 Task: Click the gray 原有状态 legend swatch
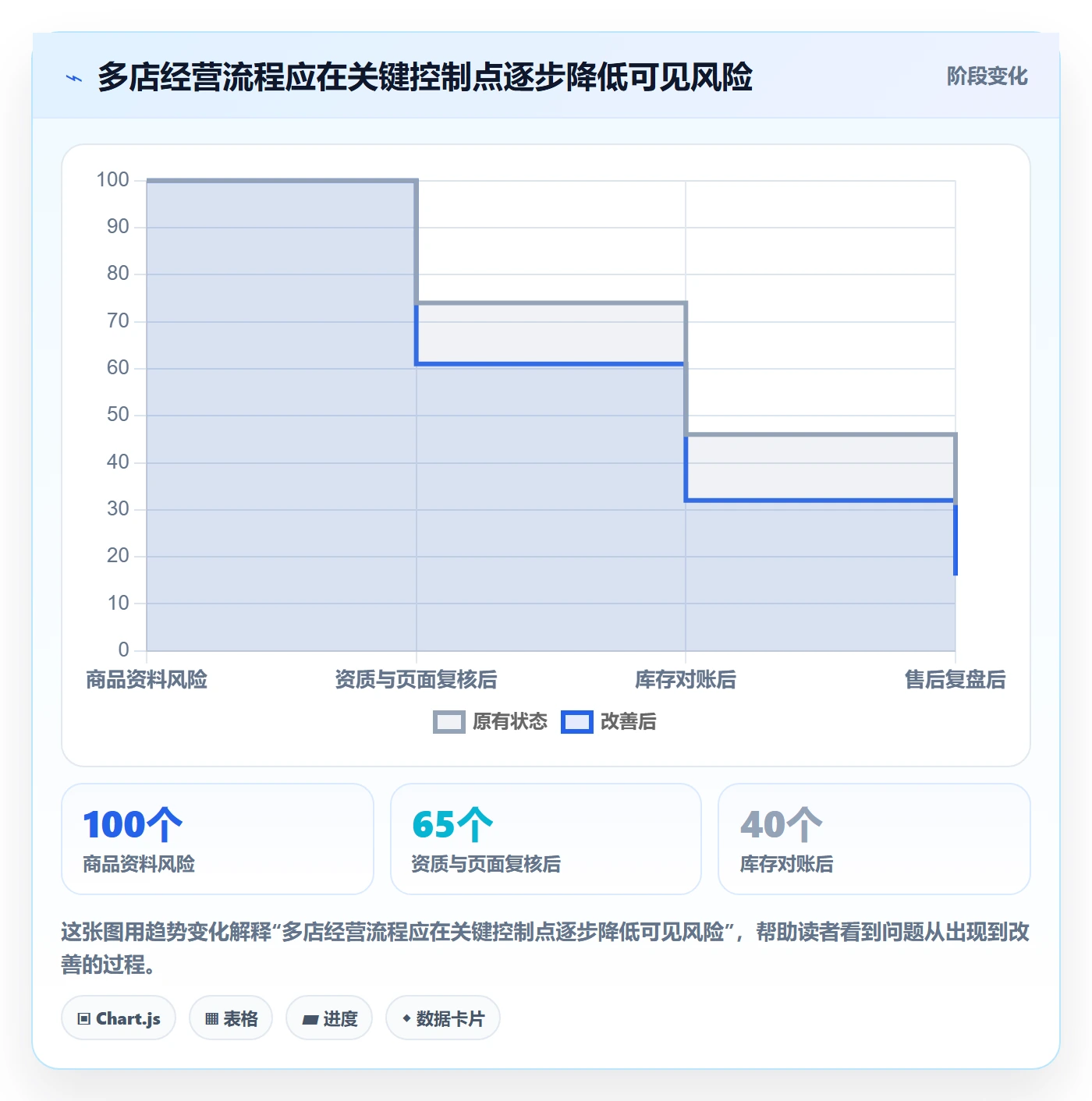point(449,722)
